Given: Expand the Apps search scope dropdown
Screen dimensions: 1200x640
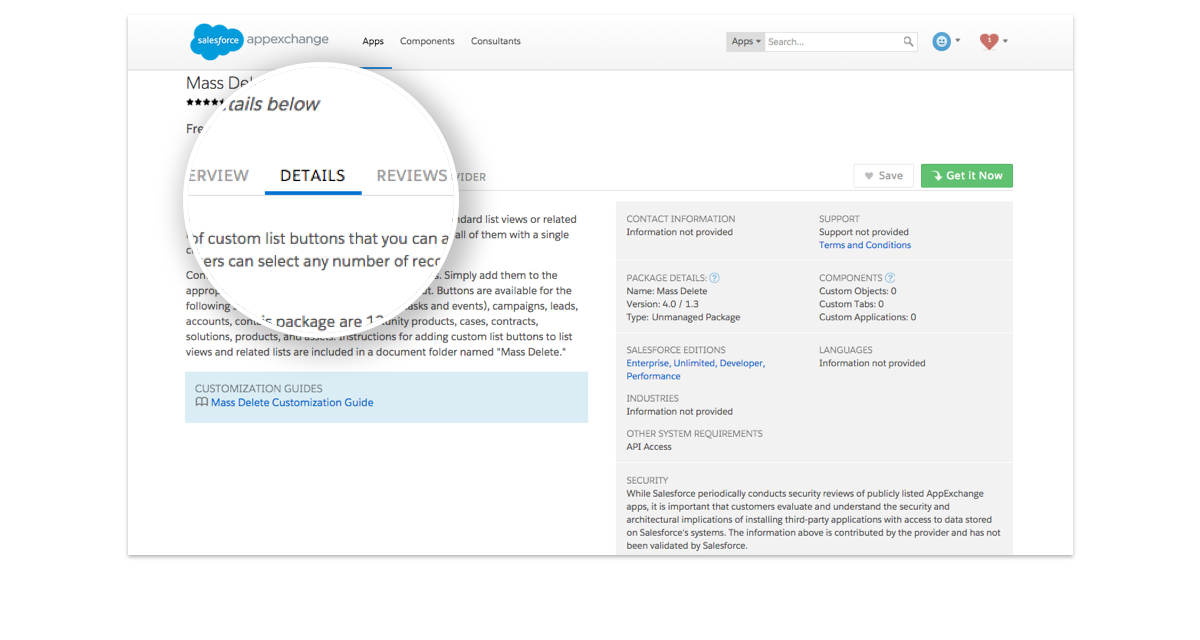Looking at the screenshot, I should 746,42.
